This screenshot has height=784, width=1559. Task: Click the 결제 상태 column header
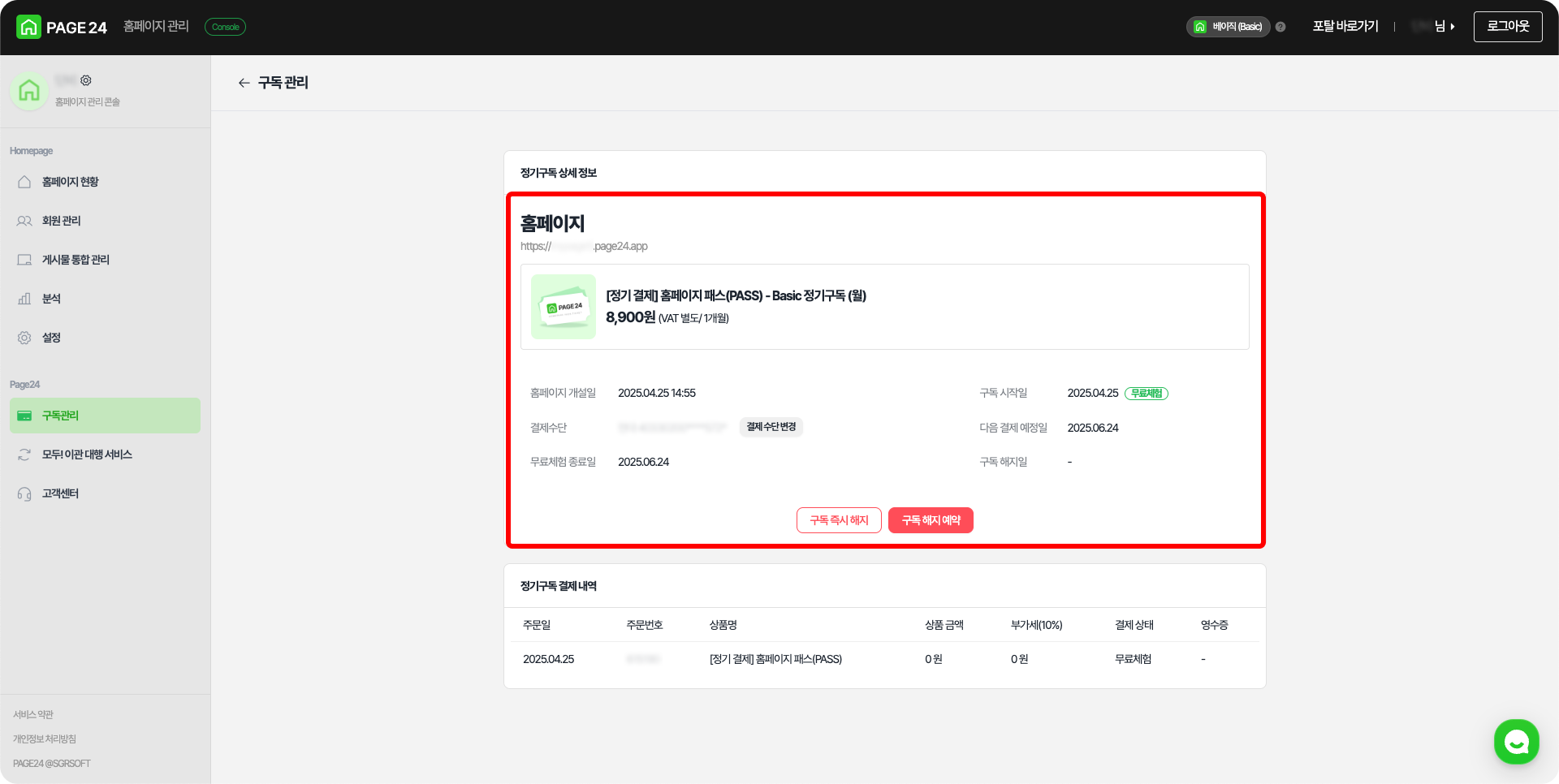coord(1134,625)
